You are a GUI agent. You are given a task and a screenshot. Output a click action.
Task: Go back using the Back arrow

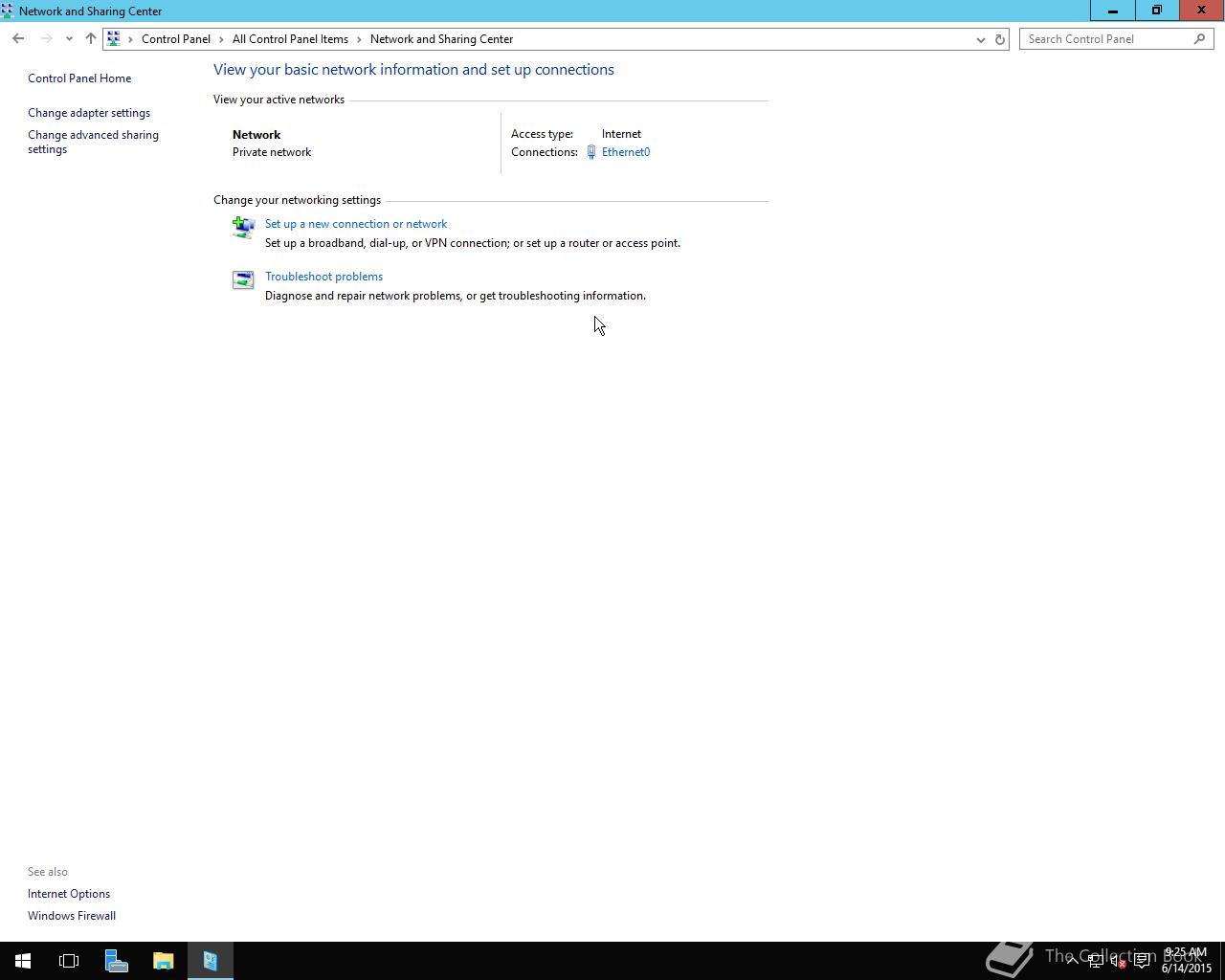(x=18, y=39)
